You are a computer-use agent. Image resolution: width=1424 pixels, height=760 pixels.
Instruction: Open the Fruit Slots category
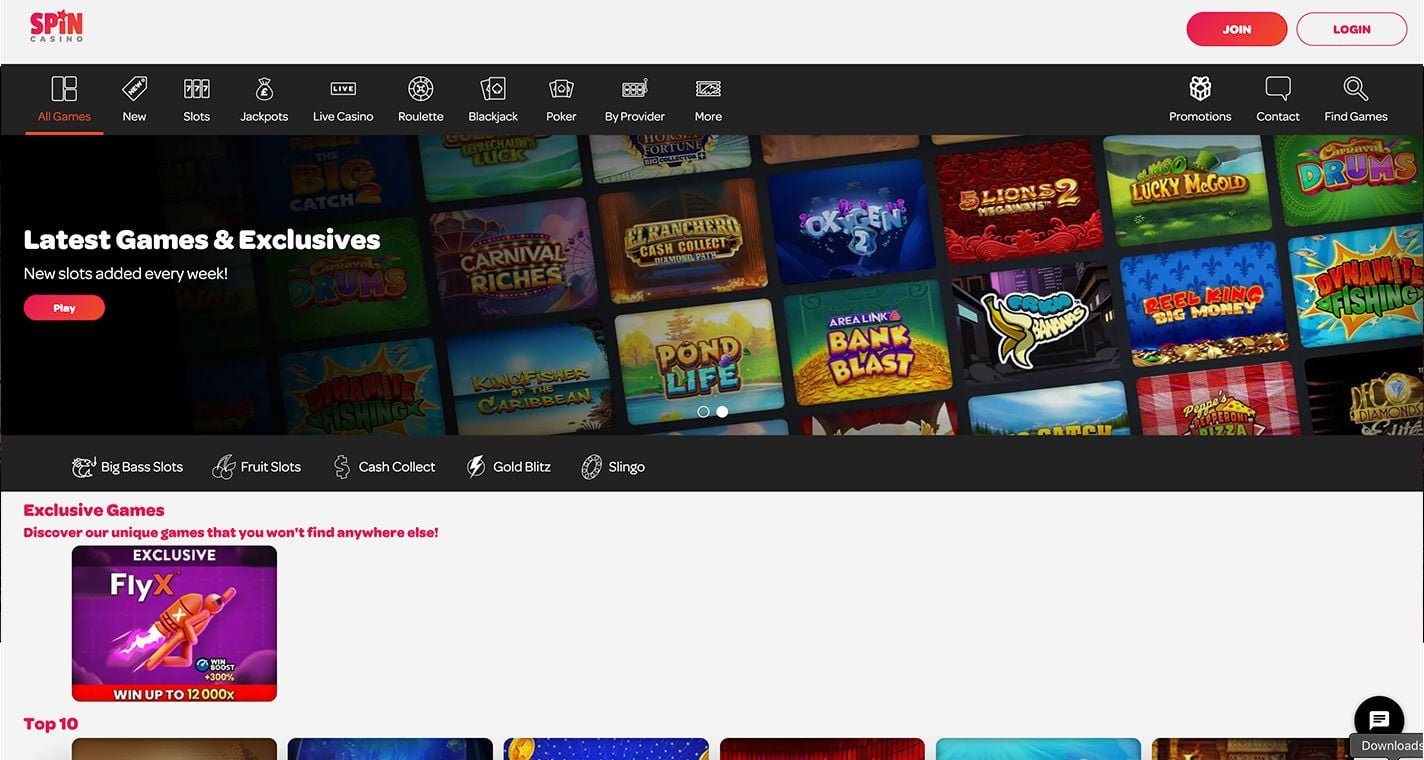point(257,467)
